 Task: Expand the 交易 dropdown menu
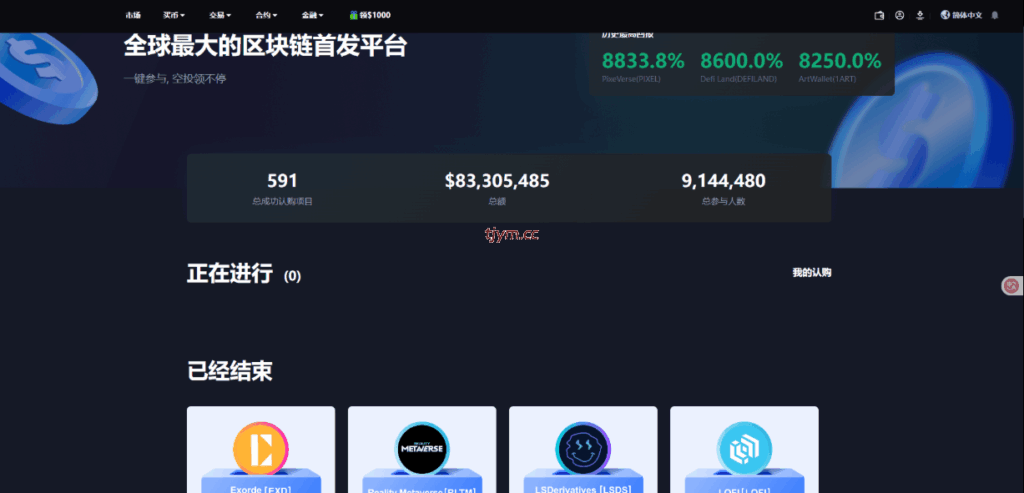tap(220, 16)
